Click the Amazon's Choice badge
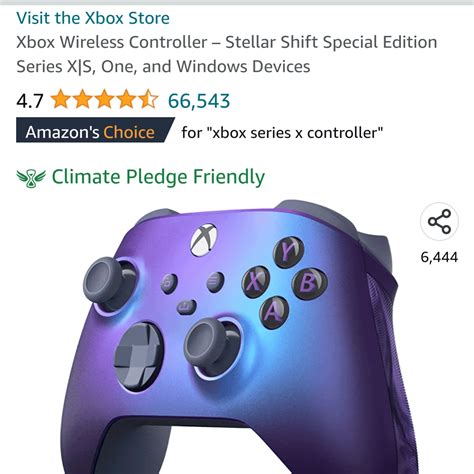474x474 pixels. coord(95,130)
